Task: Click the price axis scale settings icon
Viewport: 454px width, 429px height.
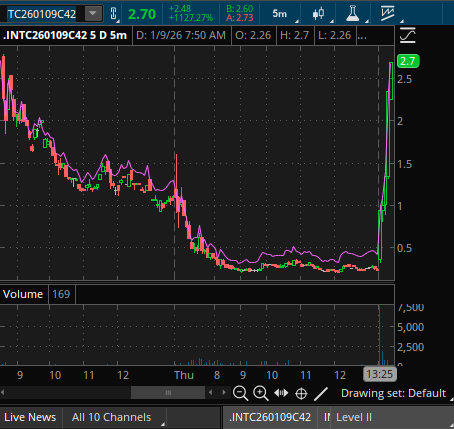Action: 408,35
